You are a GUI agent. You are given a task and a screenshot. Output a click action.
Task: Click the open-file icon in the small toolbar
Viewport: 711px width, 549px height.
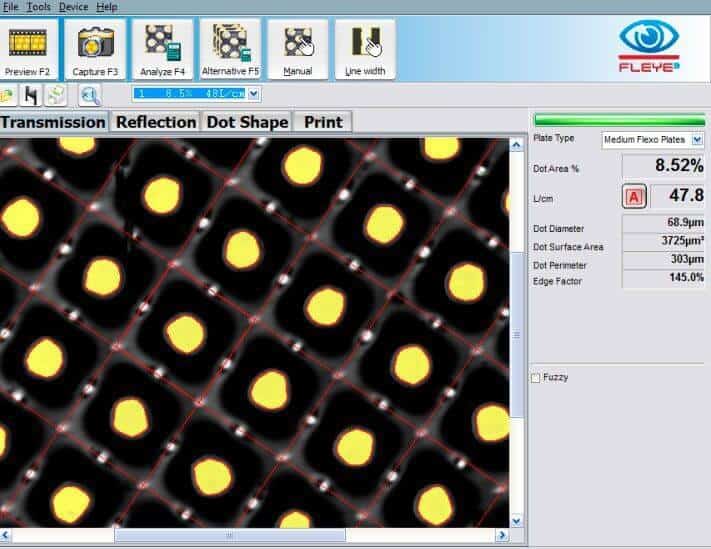[8, 96]
